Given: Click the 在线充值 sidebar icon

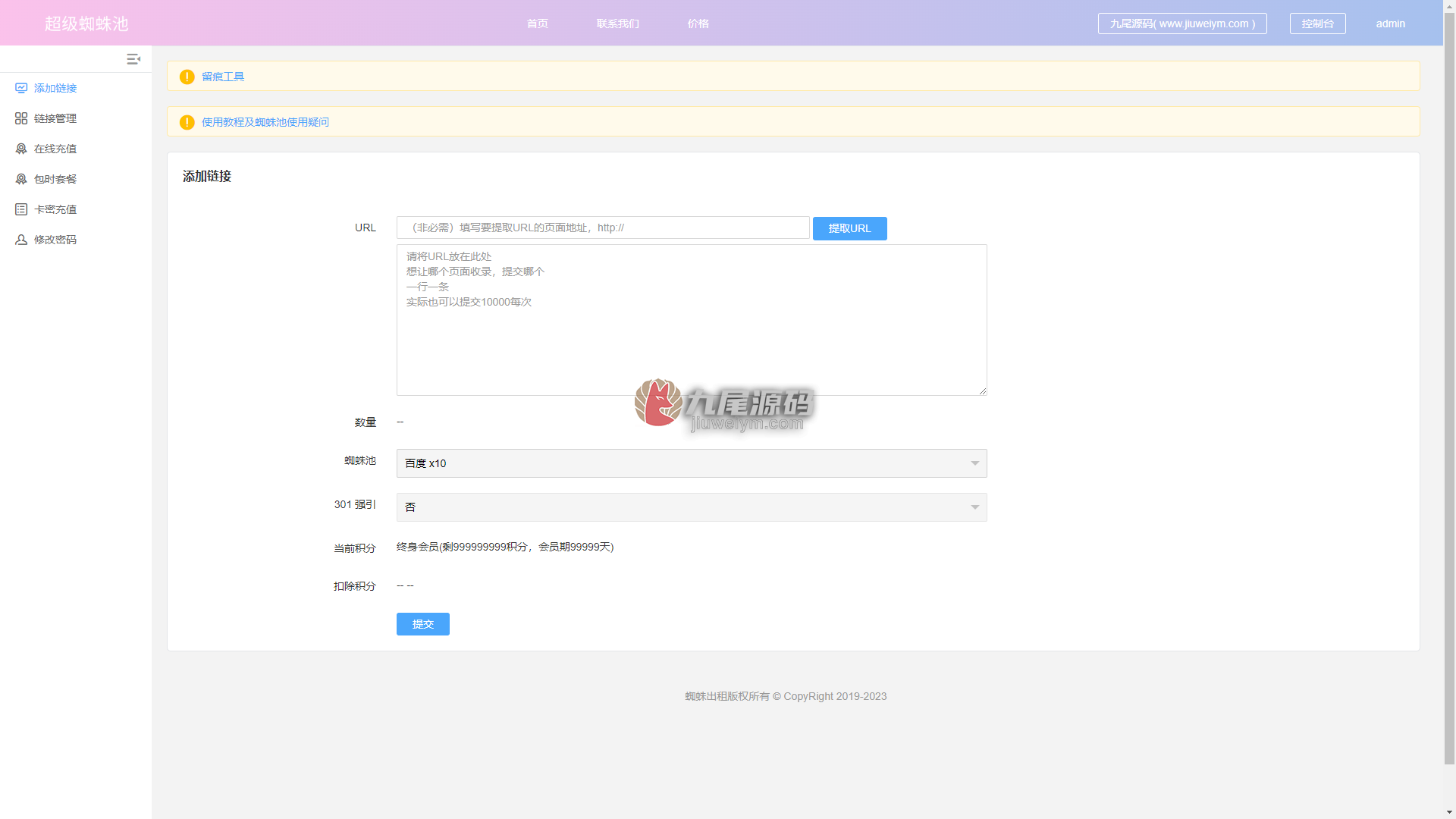Looking at the screenshot, I should coord(21,149).
